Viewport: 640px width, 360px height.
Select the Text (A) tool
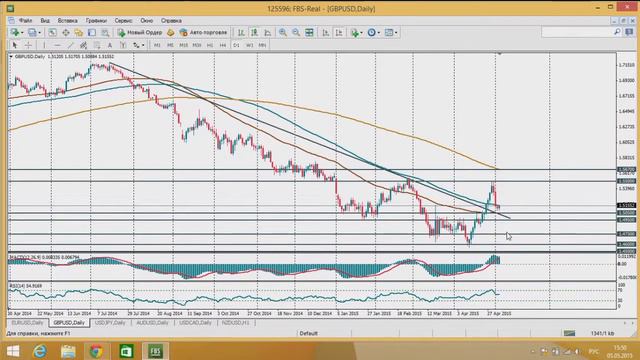pyautogui.click(x=110, y=45)
